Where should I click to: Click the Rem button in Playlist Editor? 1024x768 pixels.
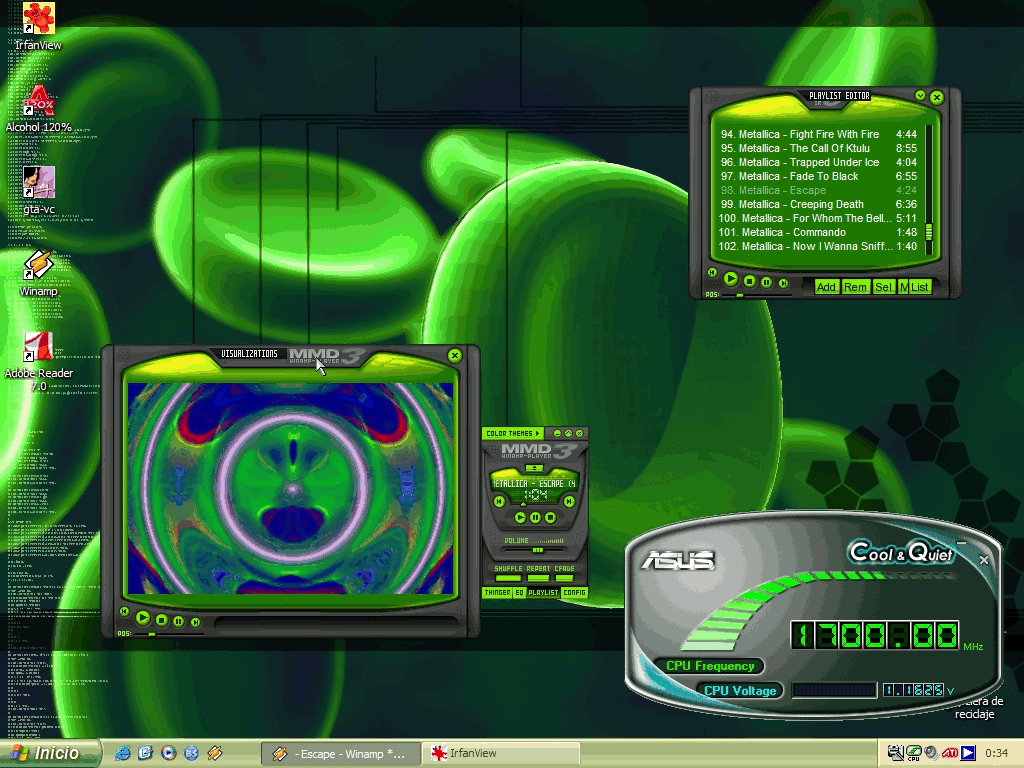(855, 287)
